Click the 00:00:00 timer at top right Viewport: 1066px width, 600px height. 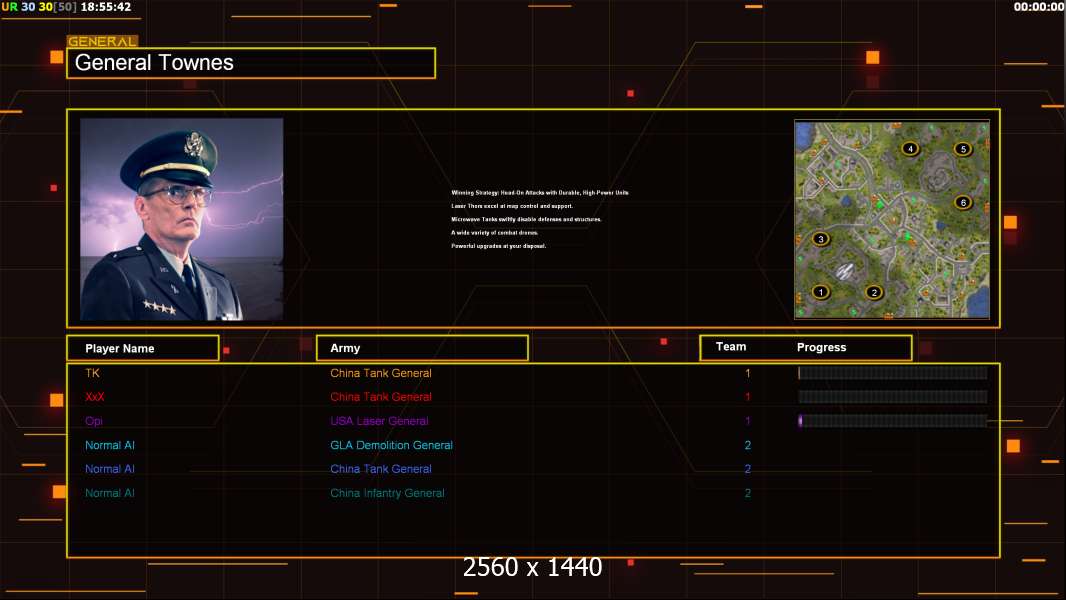coord(1039,7)
